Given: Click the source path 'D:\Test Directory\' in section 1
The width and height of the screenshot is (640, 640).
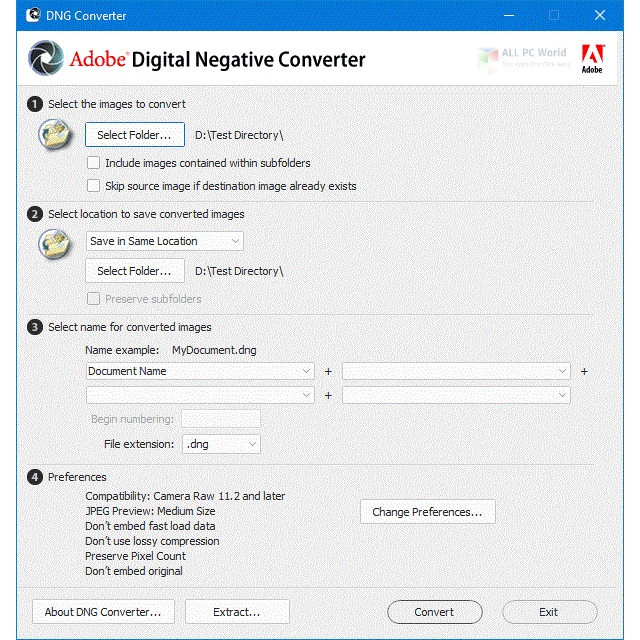Looking at the screenshot, I should point(239,135).
